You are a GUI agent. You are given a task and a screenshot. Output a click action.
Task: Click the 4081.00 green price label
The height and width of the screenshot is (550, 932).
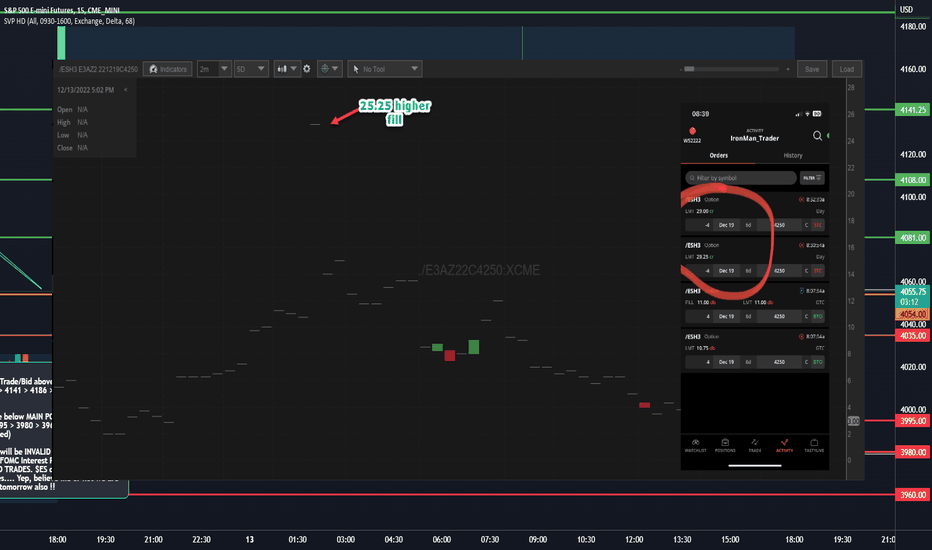912,238
